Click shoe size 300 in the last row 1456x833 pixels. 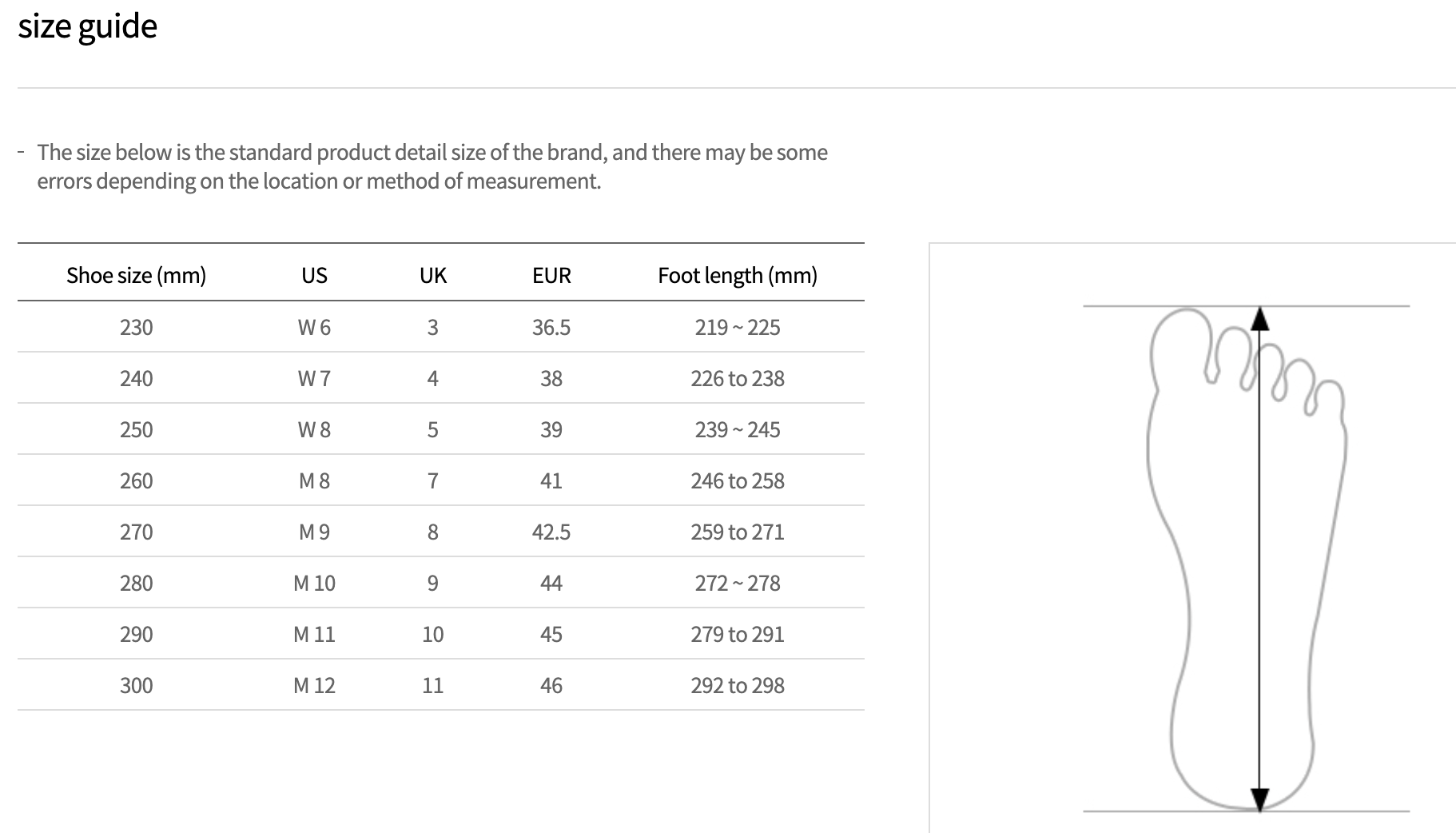pyautogui.click(x=136, y=685)
